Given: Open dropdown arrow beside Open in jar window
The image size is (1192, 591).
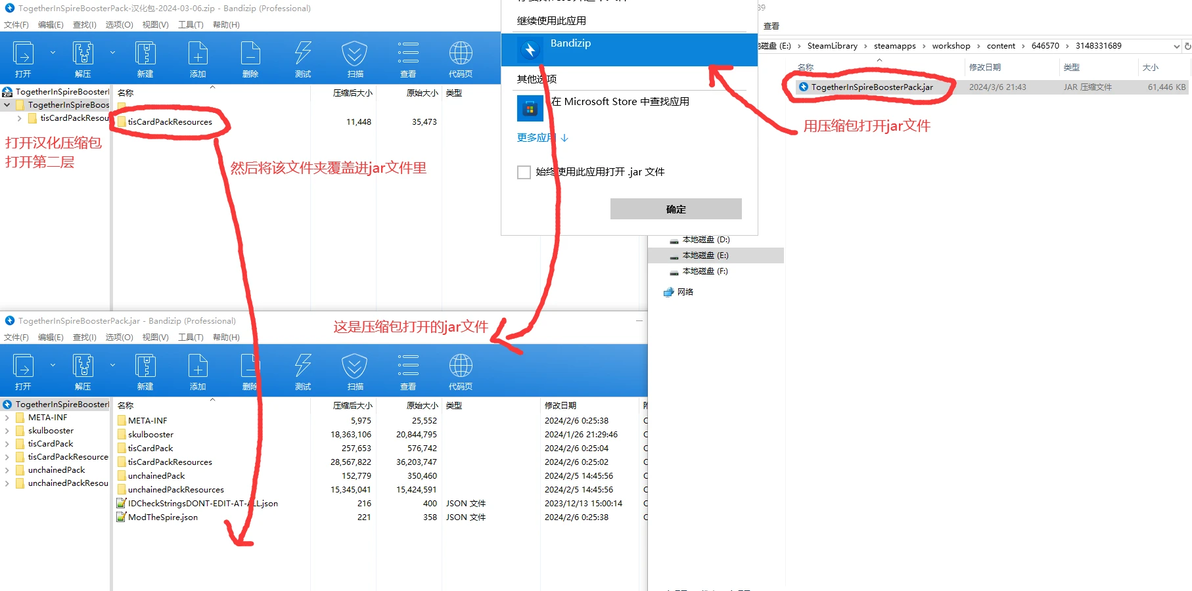Looking at the screenshot, I should (x=52, y=366).
